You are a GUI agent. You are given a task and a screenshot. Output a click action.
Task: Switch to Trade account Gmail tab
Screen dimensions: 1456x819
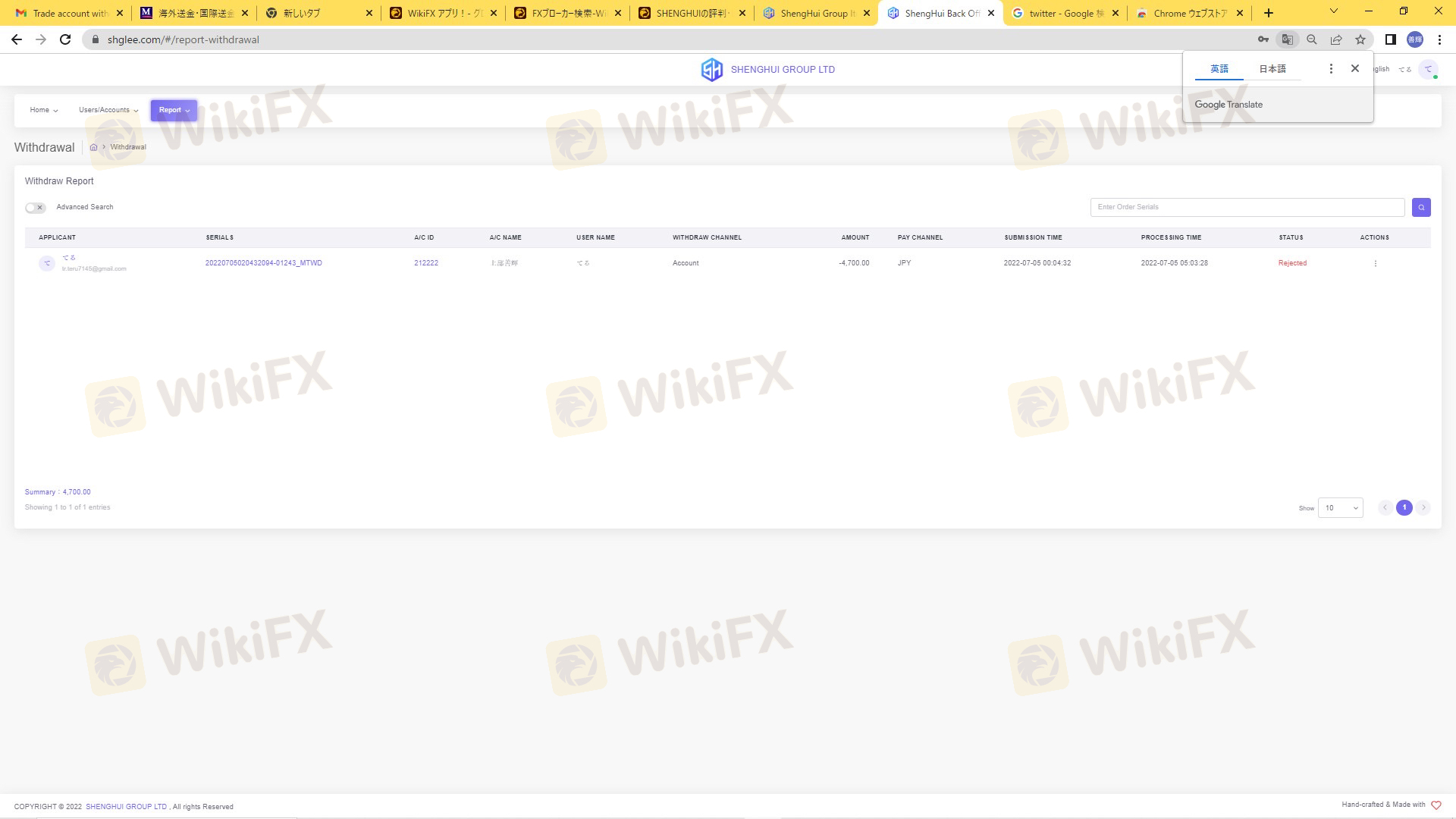(70, 13)
